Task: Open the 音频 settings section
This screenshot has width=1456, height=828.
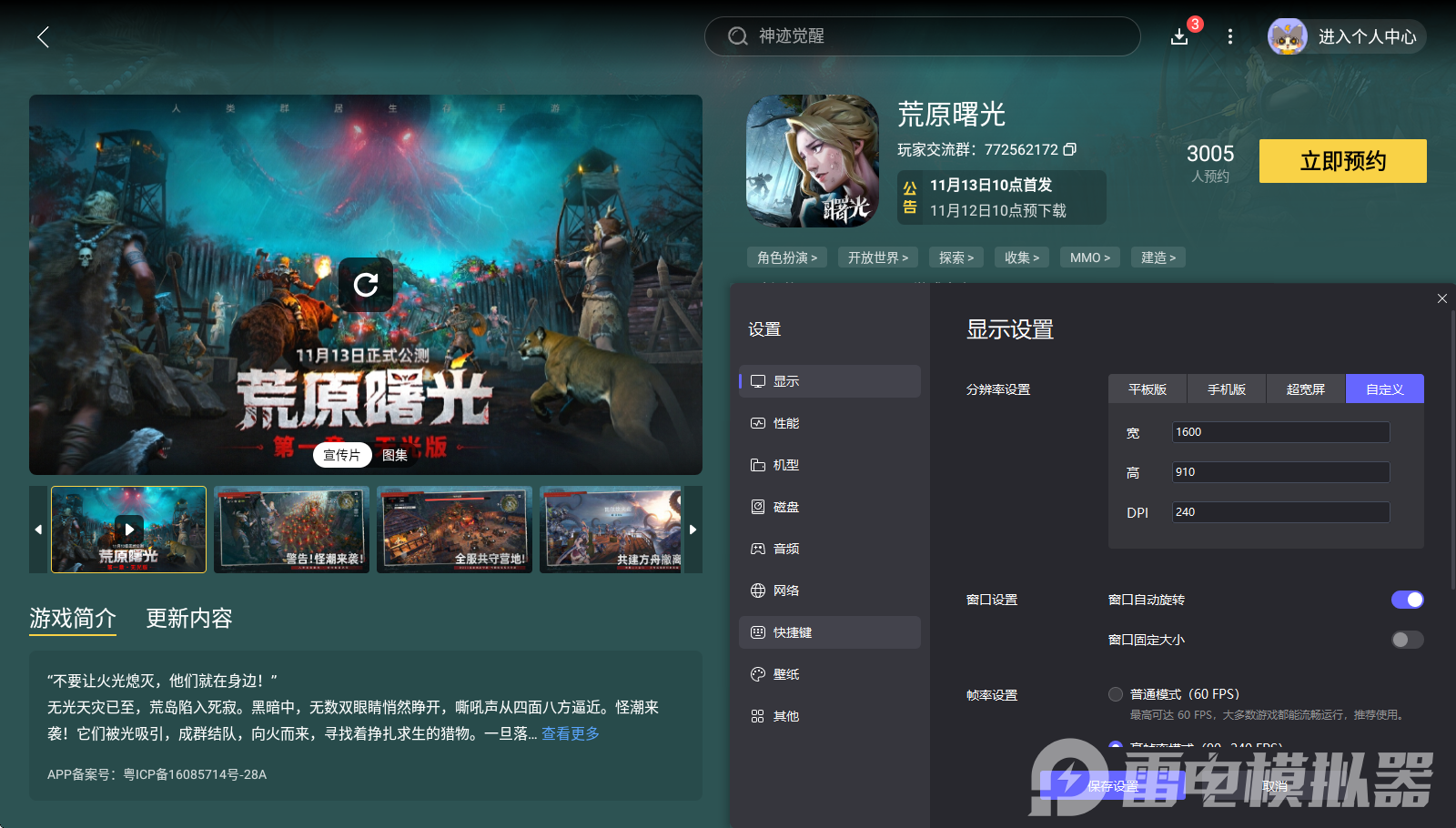Action: [x=830, y=549]
